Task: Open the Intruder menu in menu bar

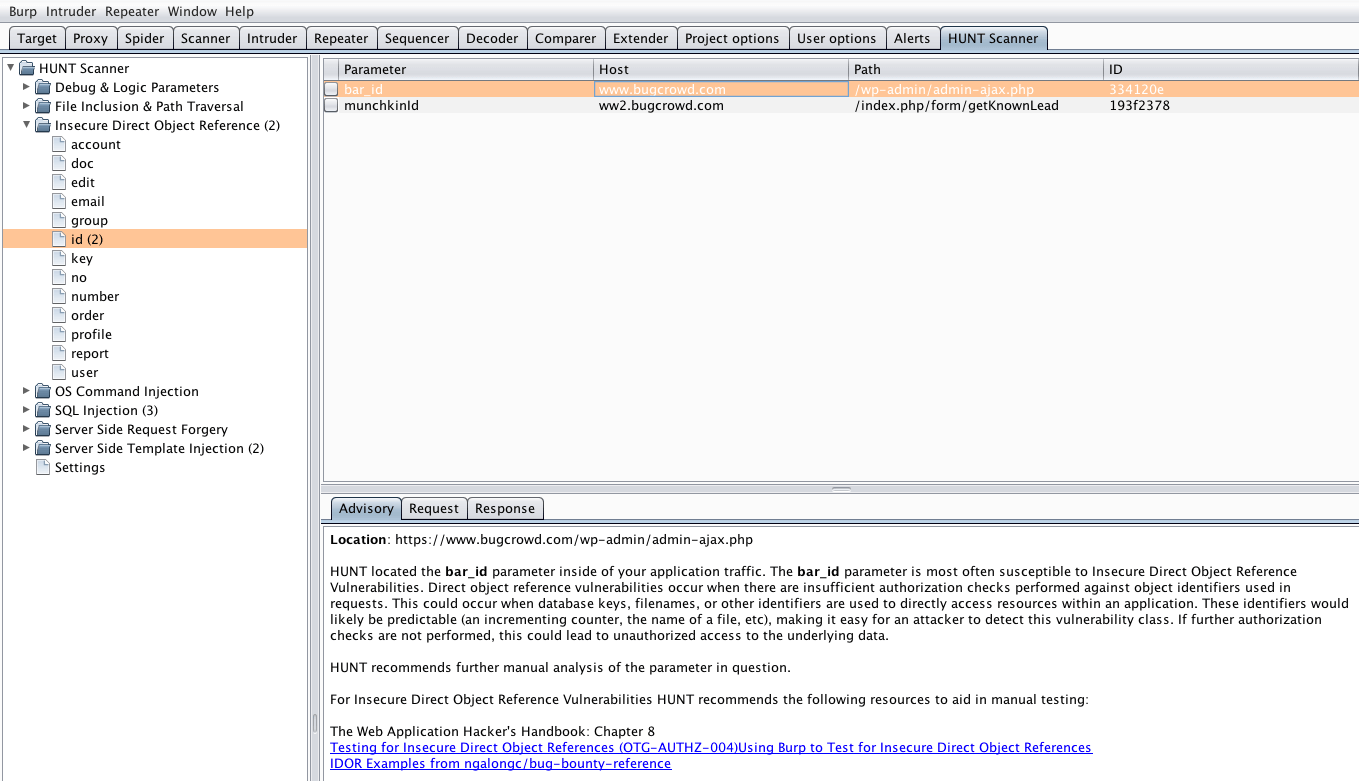Action: click(71, 11)
